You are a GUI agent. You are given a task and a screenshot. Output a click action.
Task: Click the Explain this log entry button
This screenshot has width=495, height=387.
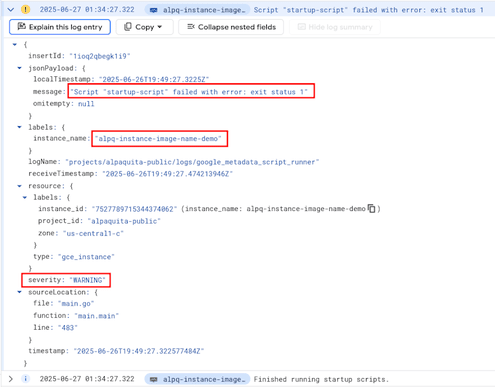60,27
